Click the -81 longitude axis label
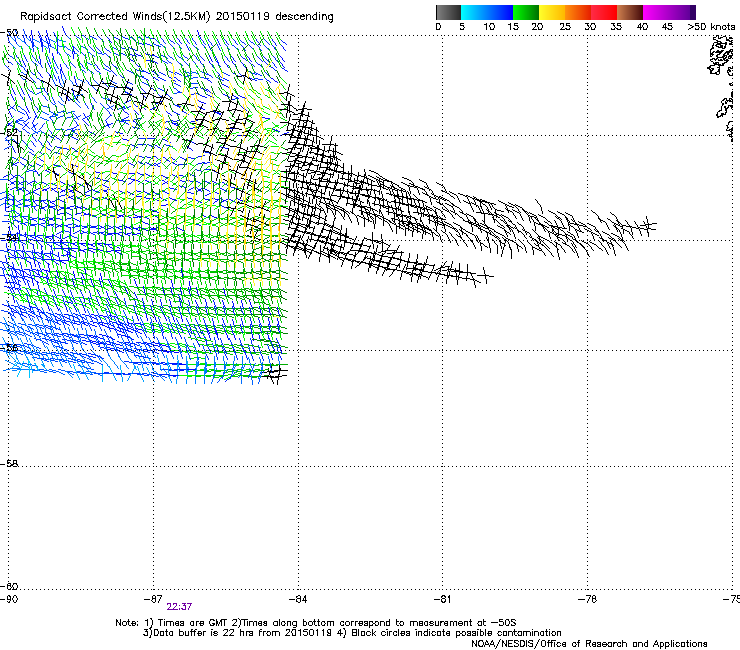 [442, 599]
